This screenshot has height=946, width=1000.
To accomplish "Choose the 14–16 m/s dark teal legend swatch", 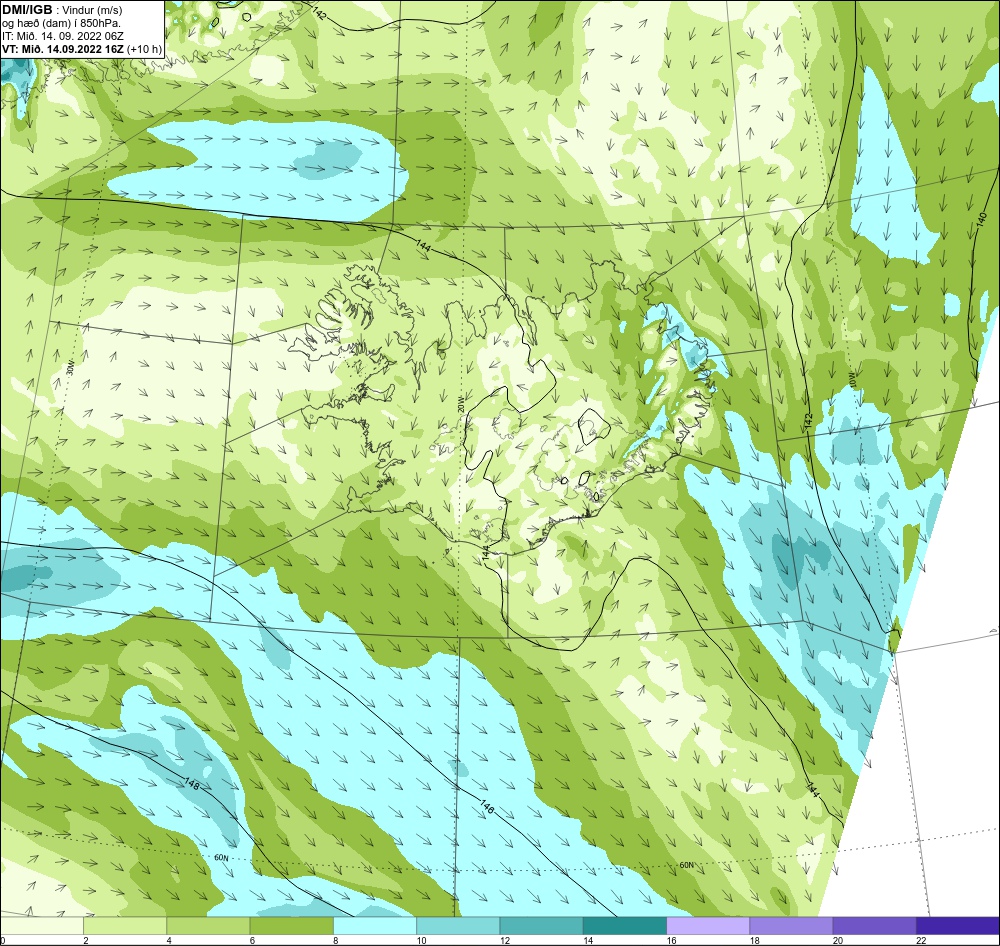I will click(625, 925).
